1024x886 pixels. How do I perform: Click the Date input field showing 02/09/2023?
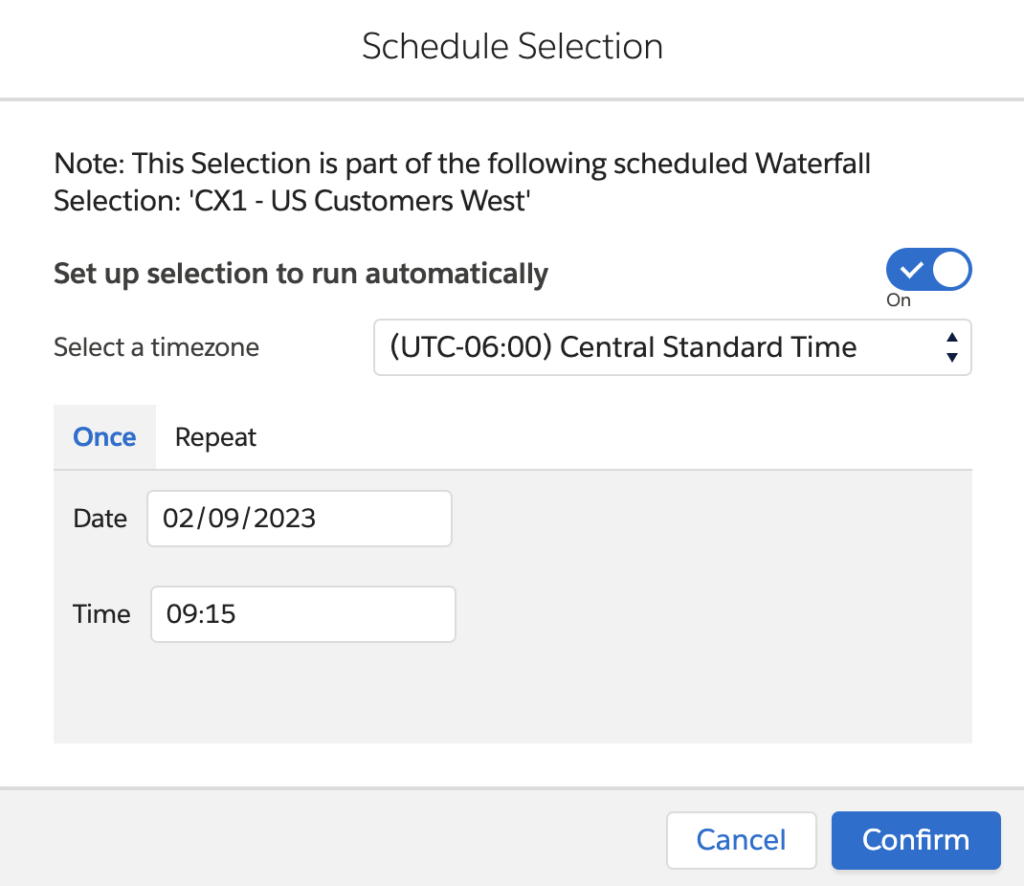(x=299, y=518)
